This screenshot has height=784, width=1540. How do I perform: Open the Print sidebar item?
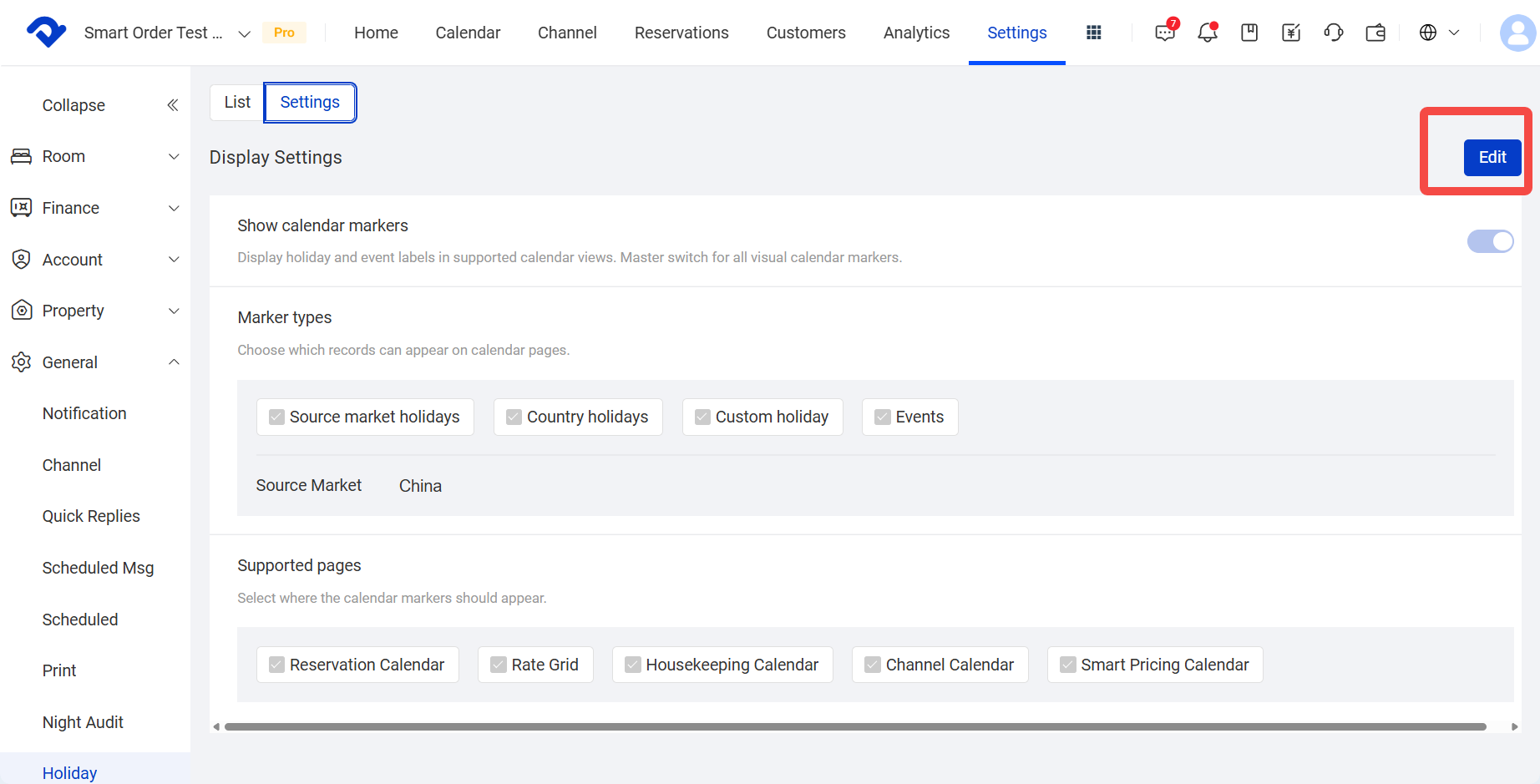59,670
